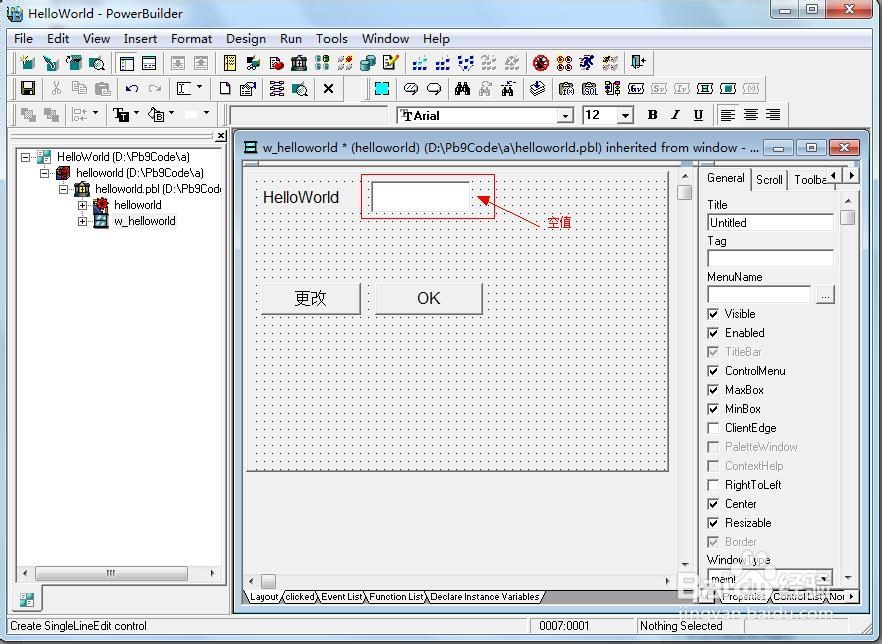Click the Incremental Build icon in PowerBar

[420, 62]
